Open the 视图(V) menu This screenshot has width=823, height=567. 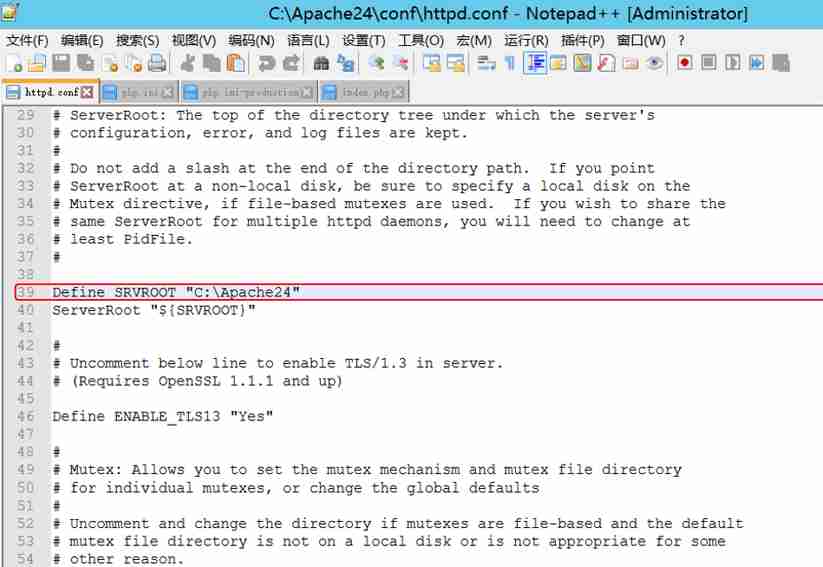point(194,40)
